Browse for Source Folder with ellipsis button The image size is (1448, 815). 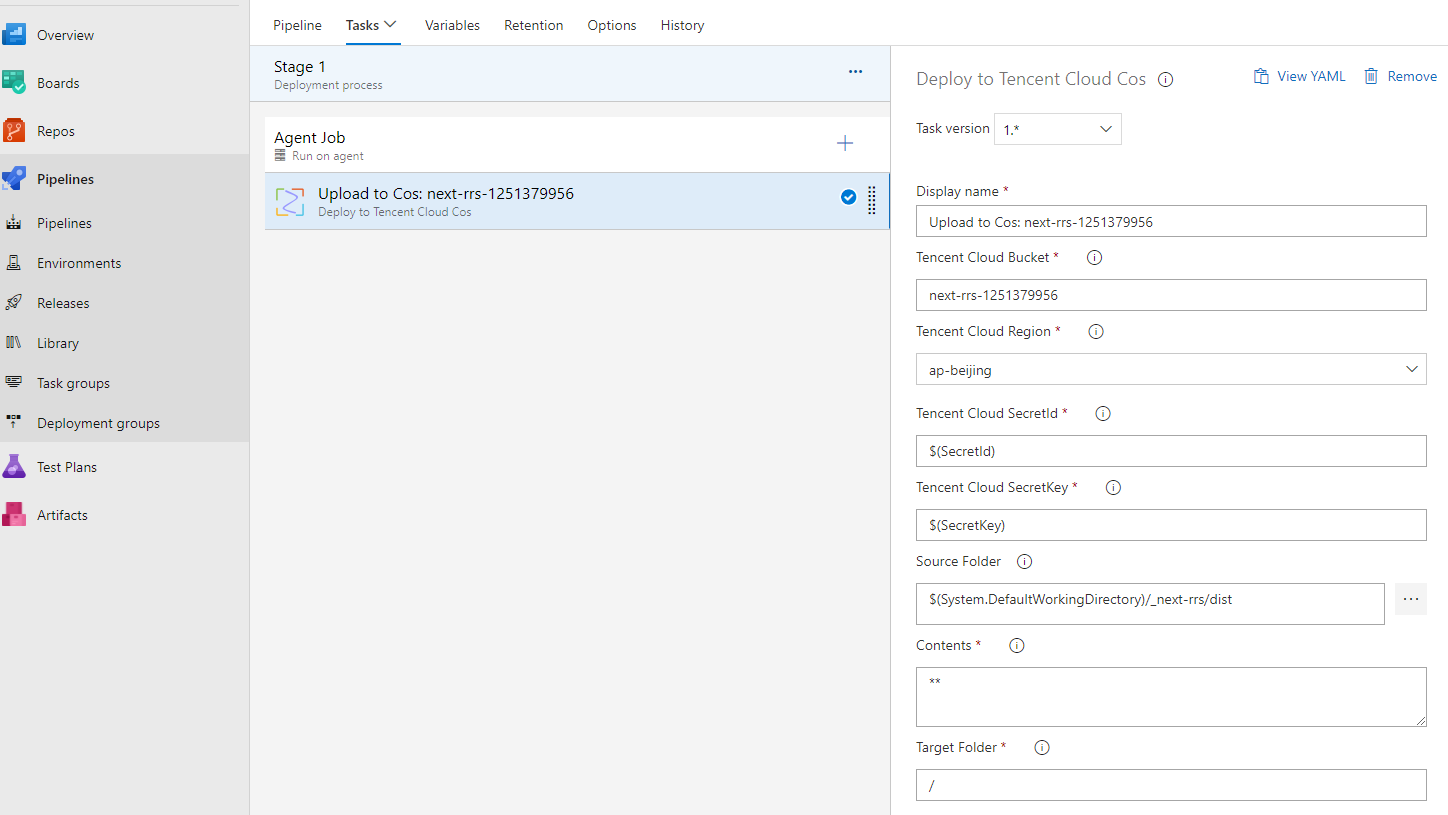click(1411, 599)
